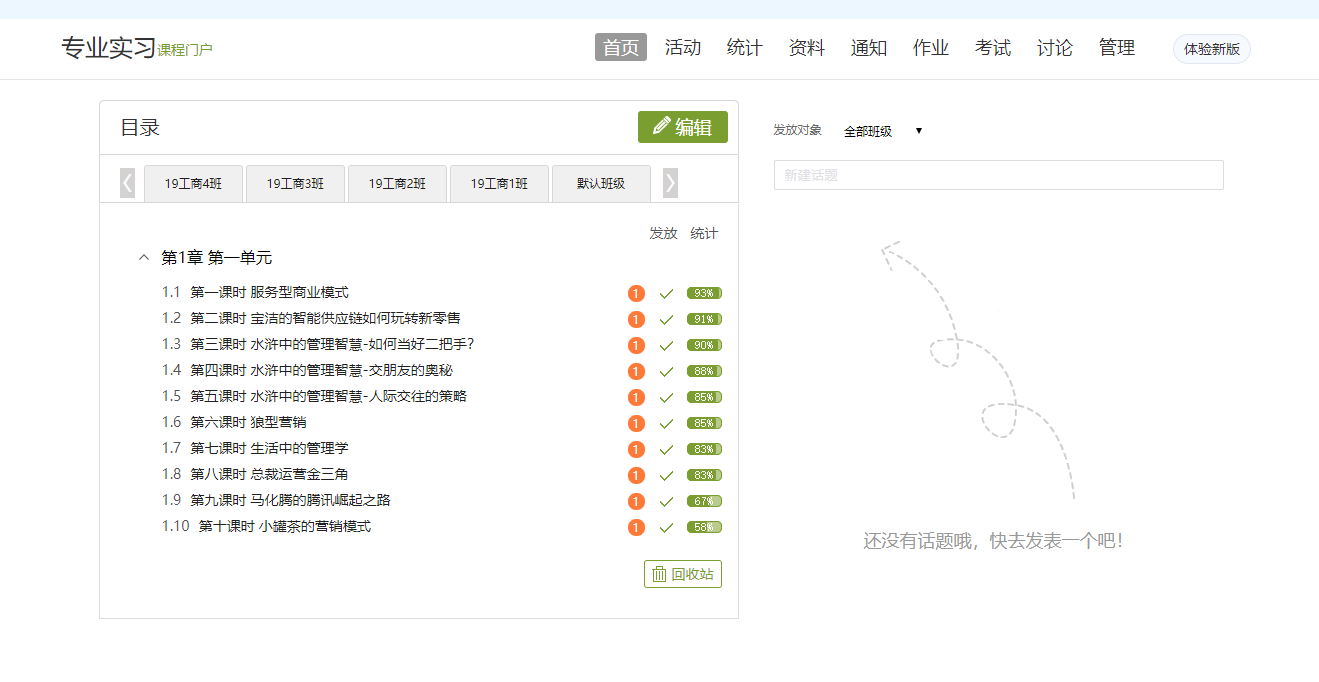The image size is (1319, 682).
Task: Click the 体验新版 button
Action: coord(1211,49)
